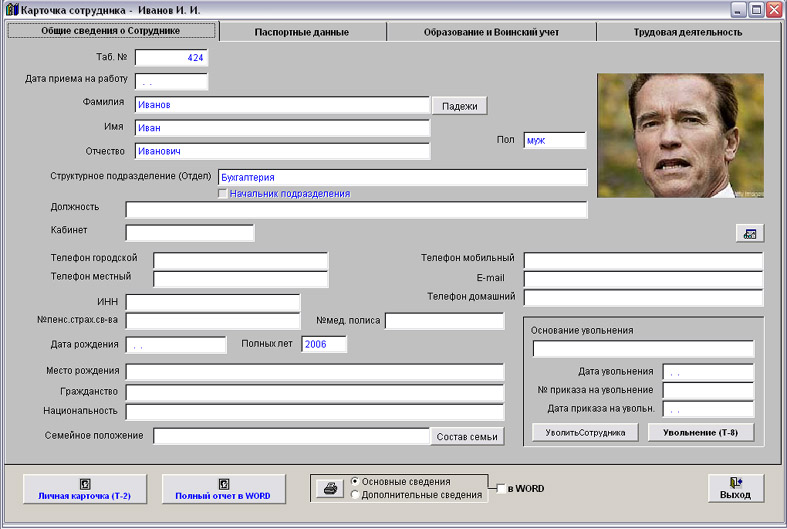
Task: Click the app icon in title bar
Action: click(x=11, y=10)
